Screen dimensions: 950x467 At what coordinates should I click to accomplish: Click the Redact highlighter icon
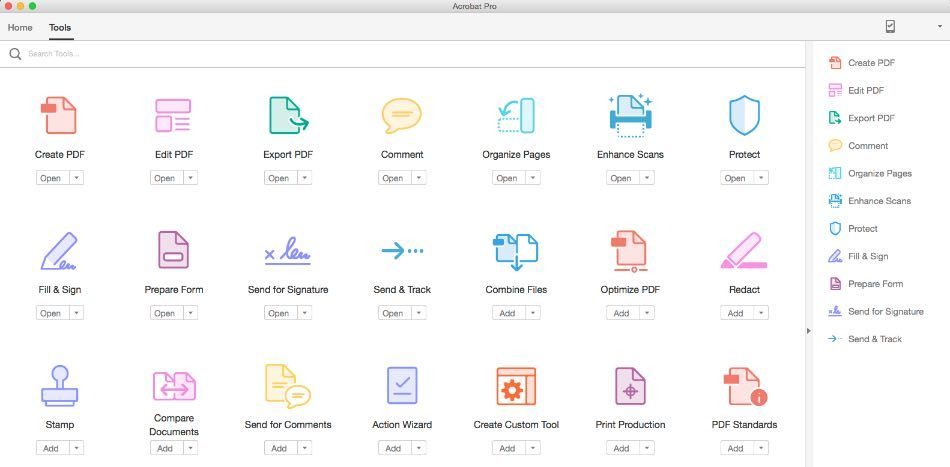744,251
